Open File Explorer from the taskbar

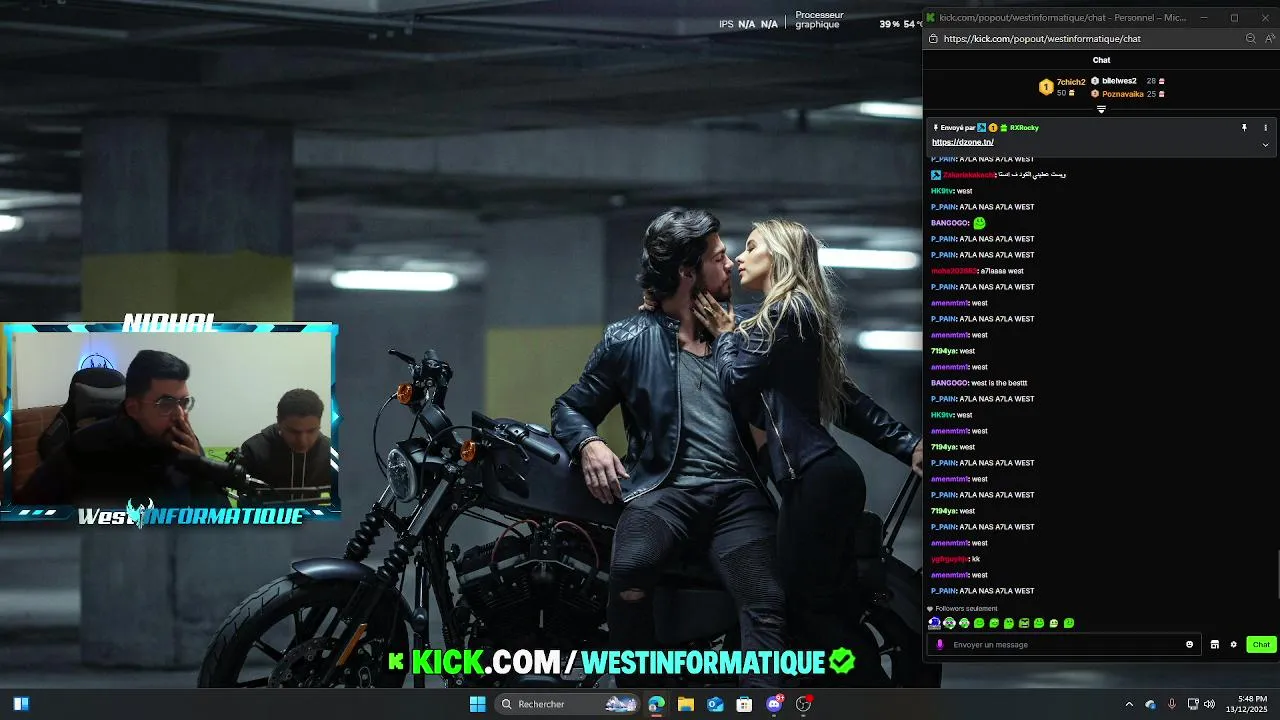[686, 704]
